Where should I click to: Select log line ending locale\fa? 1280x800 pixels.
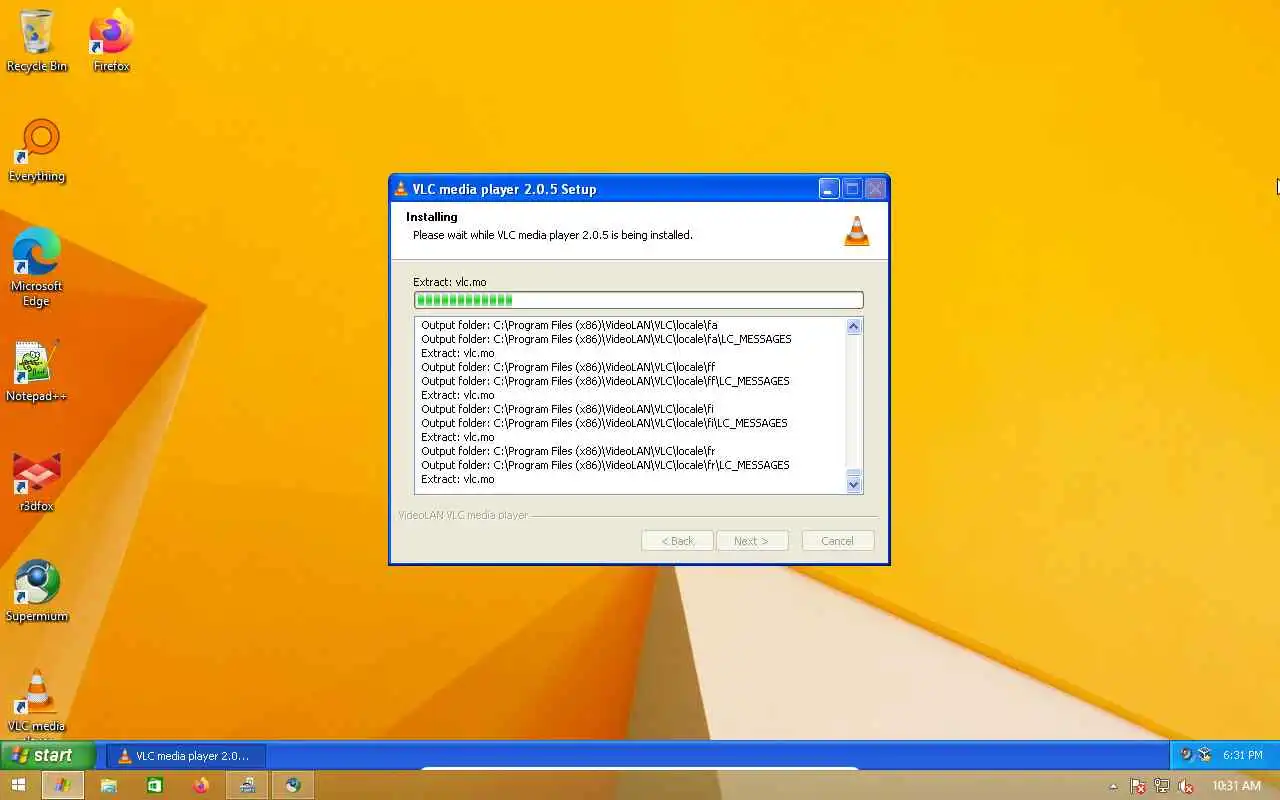click(x=569, y=325)
